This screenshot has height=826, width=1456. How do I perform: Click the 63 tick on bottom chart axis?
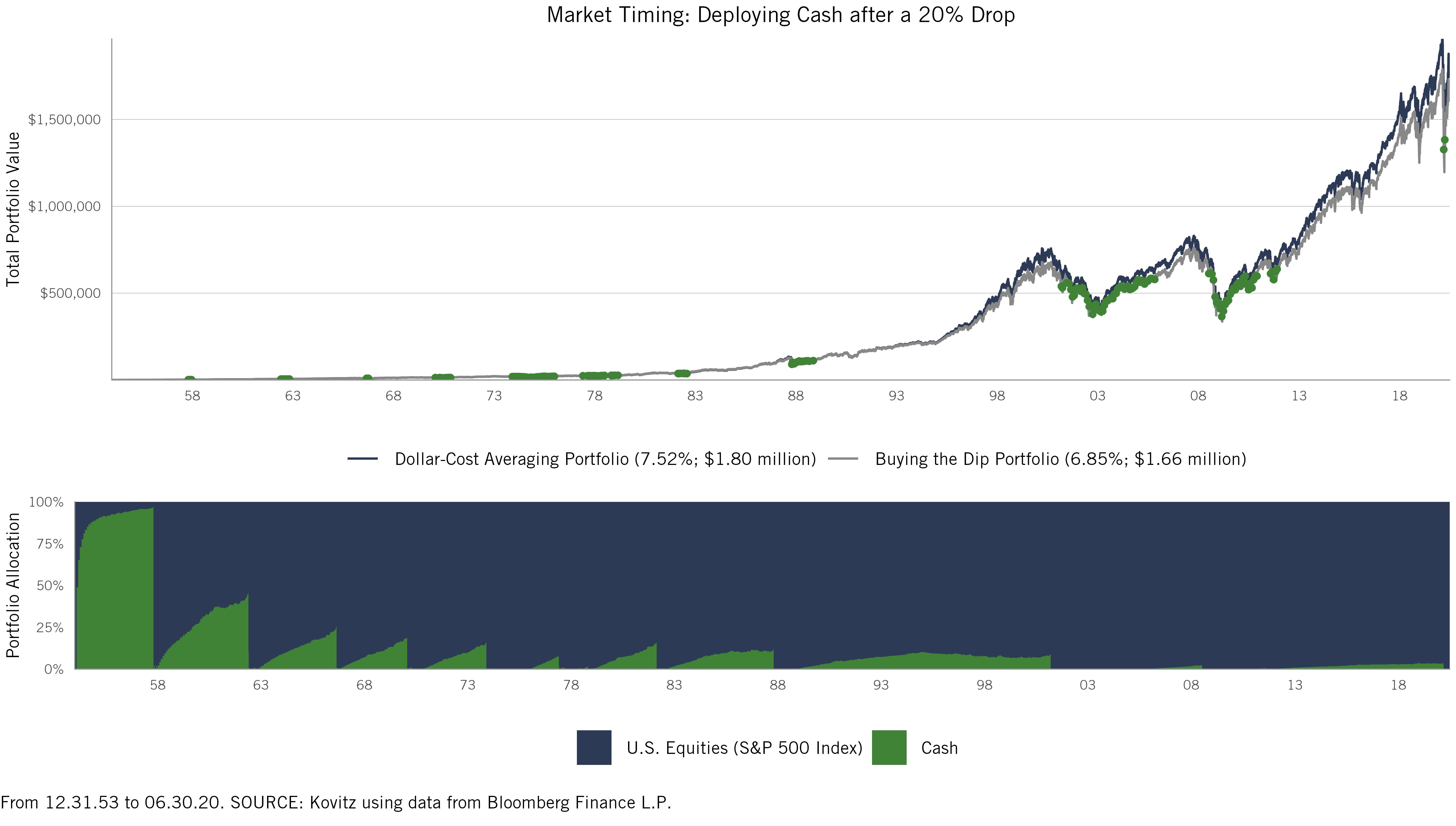pos(261,685)
